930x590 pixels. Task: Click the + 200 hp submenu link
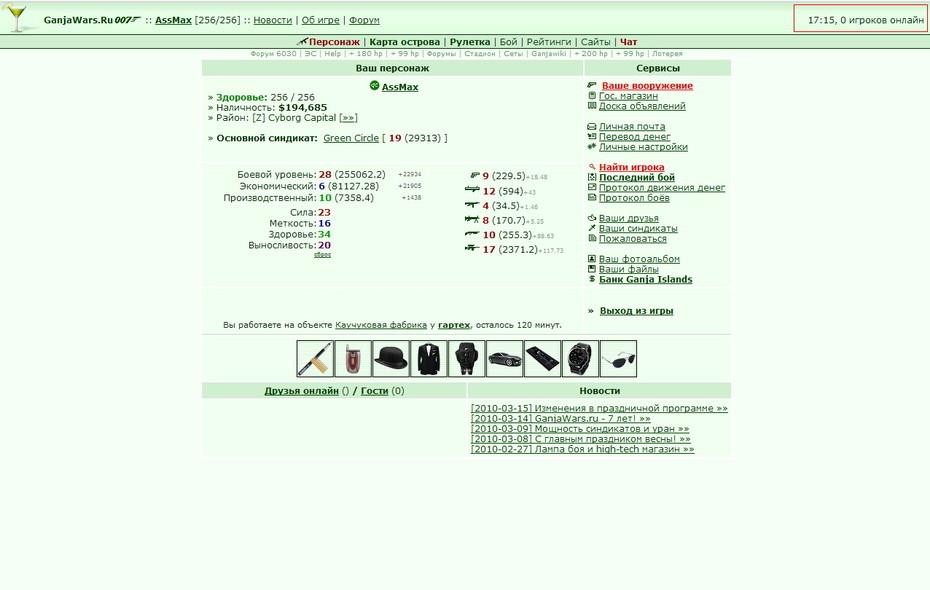(x=591, y=53)
